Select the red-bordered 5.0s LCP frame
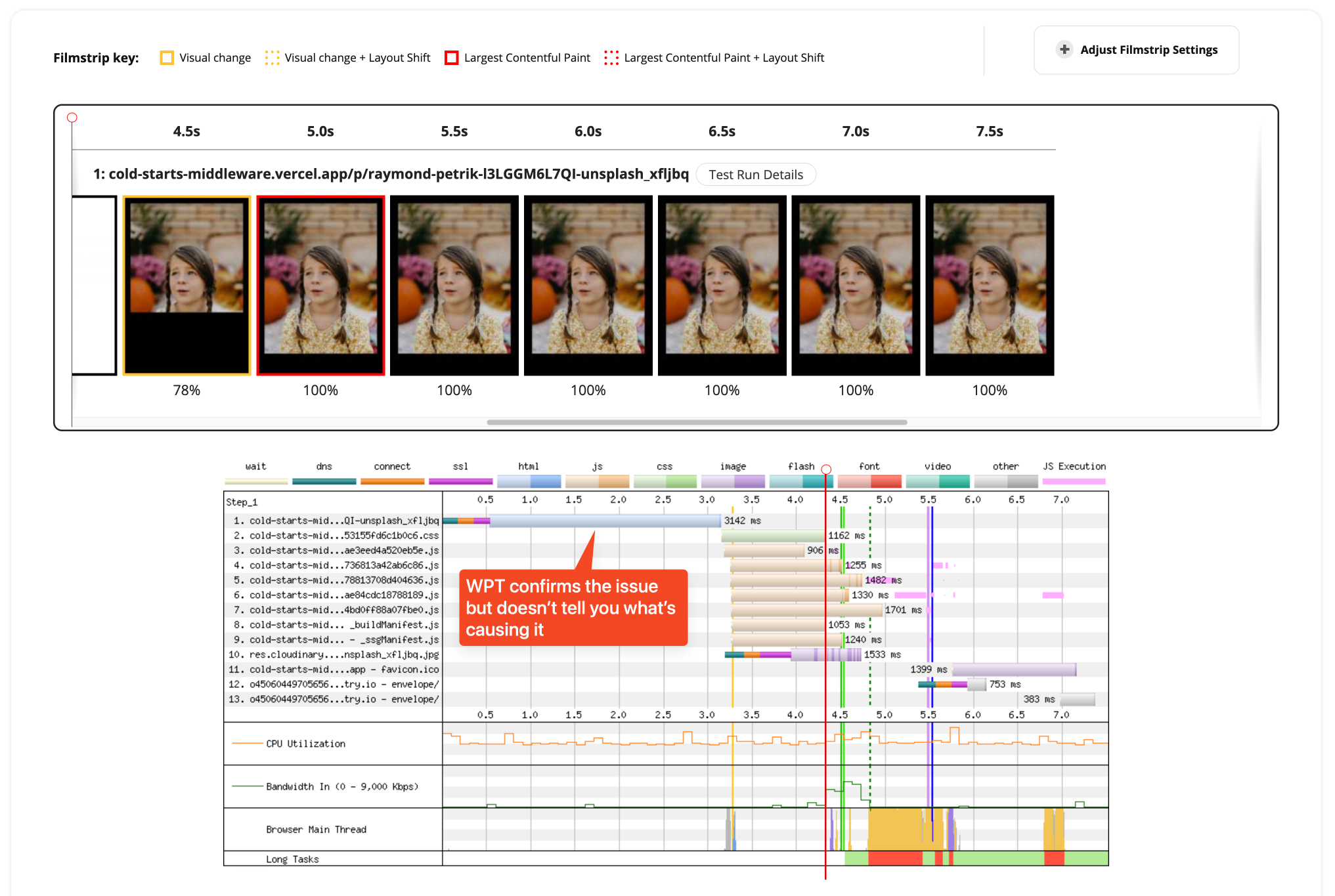 point(320,286)
